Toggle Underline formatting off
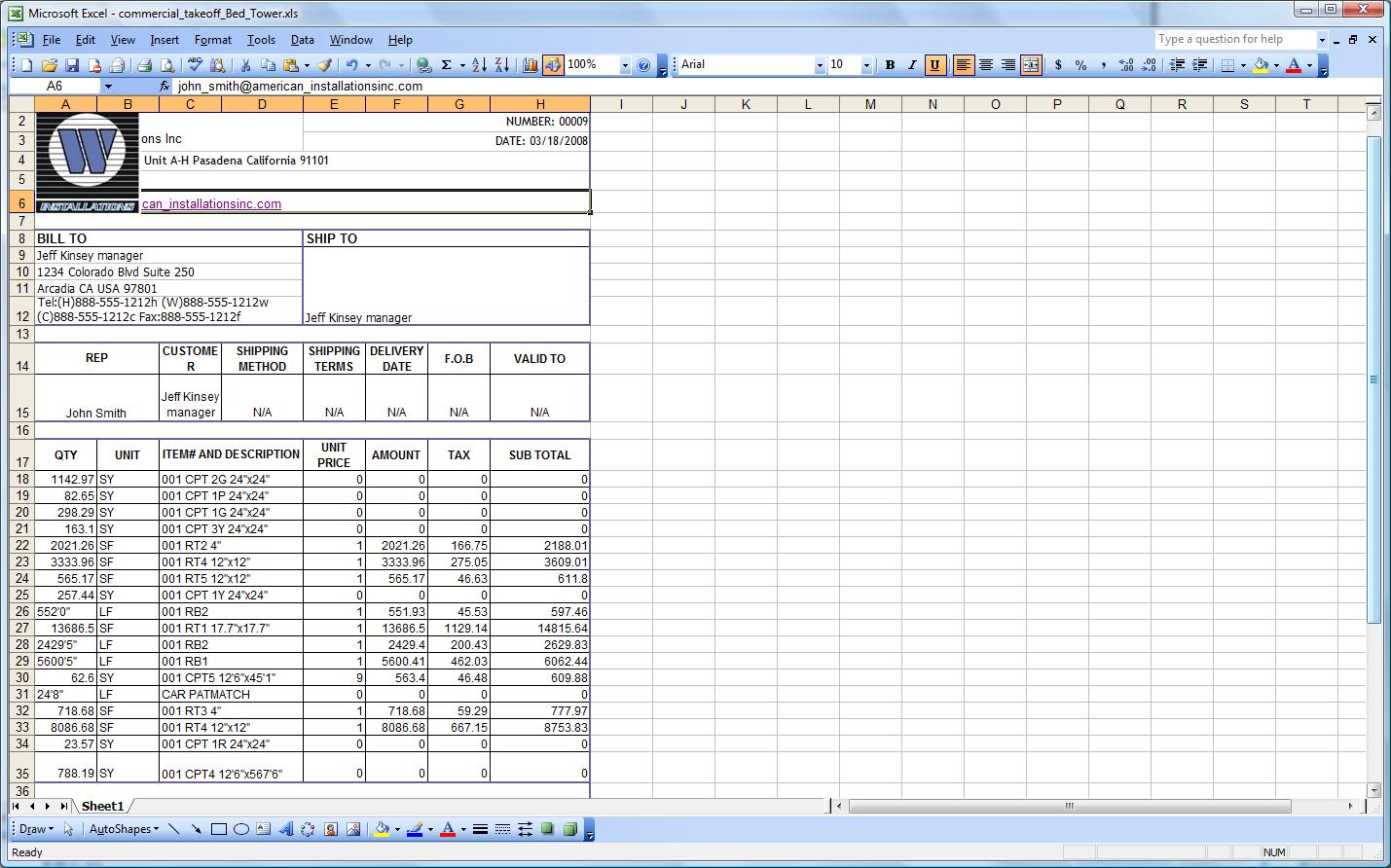1391x868 pixels. tap(934, 65)
